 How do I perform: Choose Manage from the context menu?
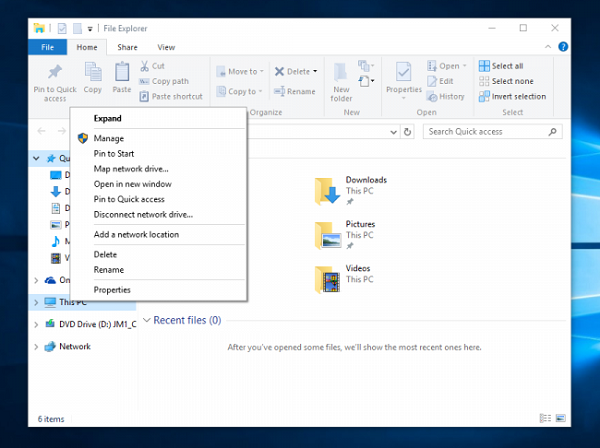(x=108, y=138)
